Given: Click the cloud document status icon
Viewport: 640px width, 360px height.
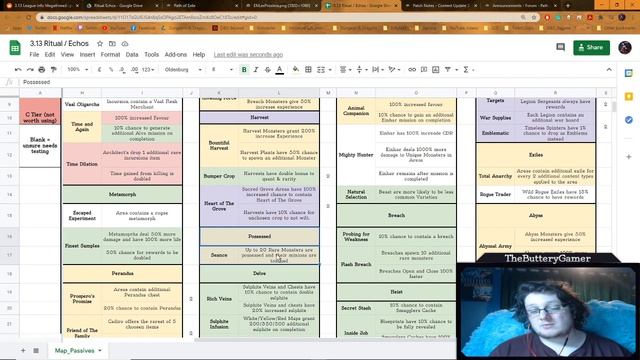Looking at the screenshot, I should coord(125,43).
